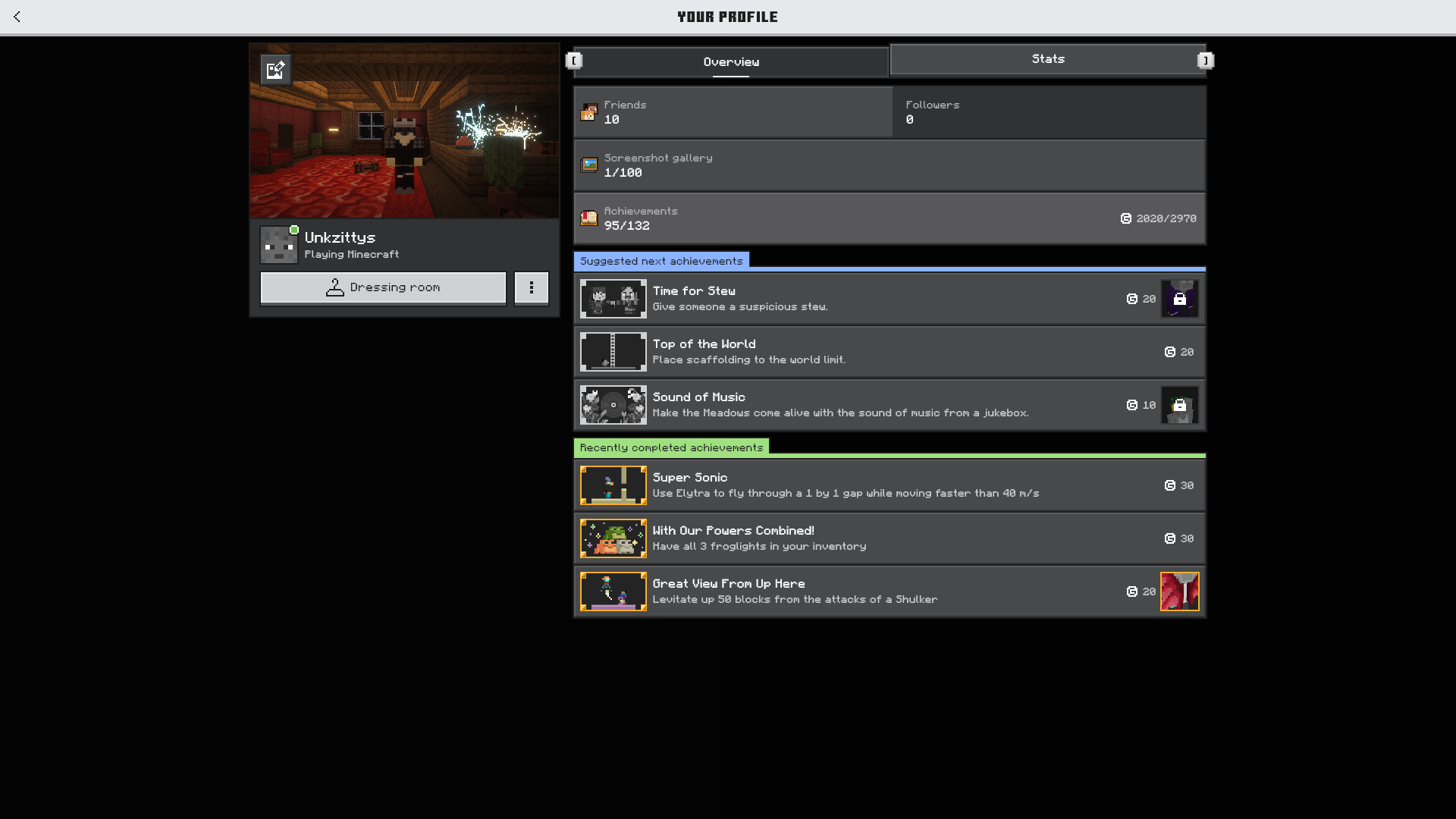Click the Super Sonic achievement thumbnail
This screenshot has height=819, width=1456.
click(x=613, y=485)
